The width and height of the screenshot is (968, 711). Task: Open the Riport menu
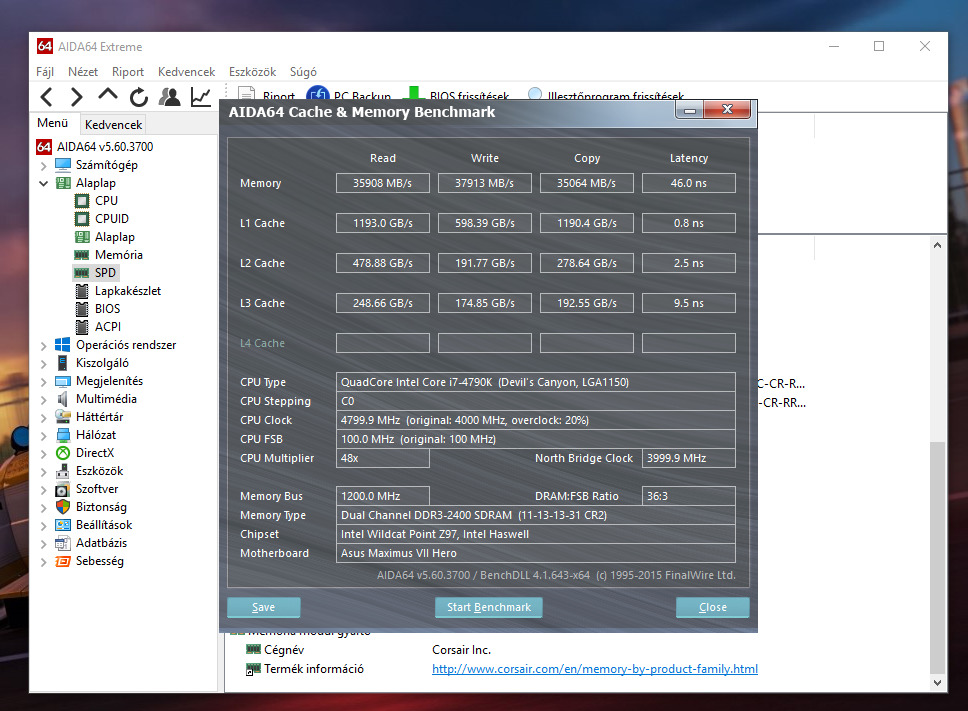click(128, 72)
